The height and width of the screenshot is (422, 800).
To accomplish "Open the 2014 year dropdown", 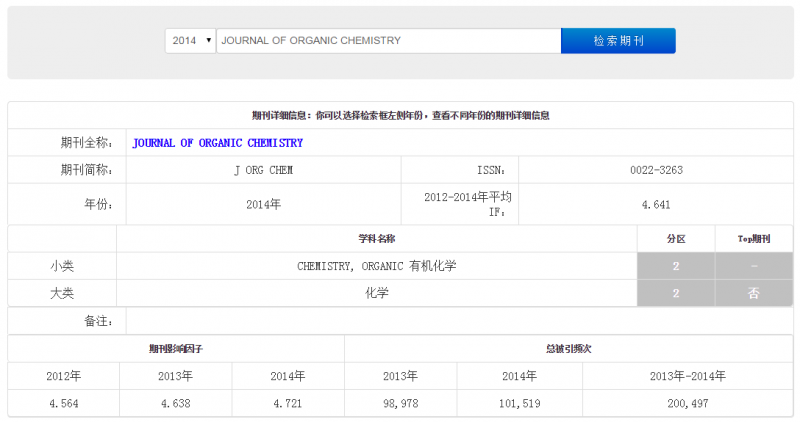I will [190, 41].
